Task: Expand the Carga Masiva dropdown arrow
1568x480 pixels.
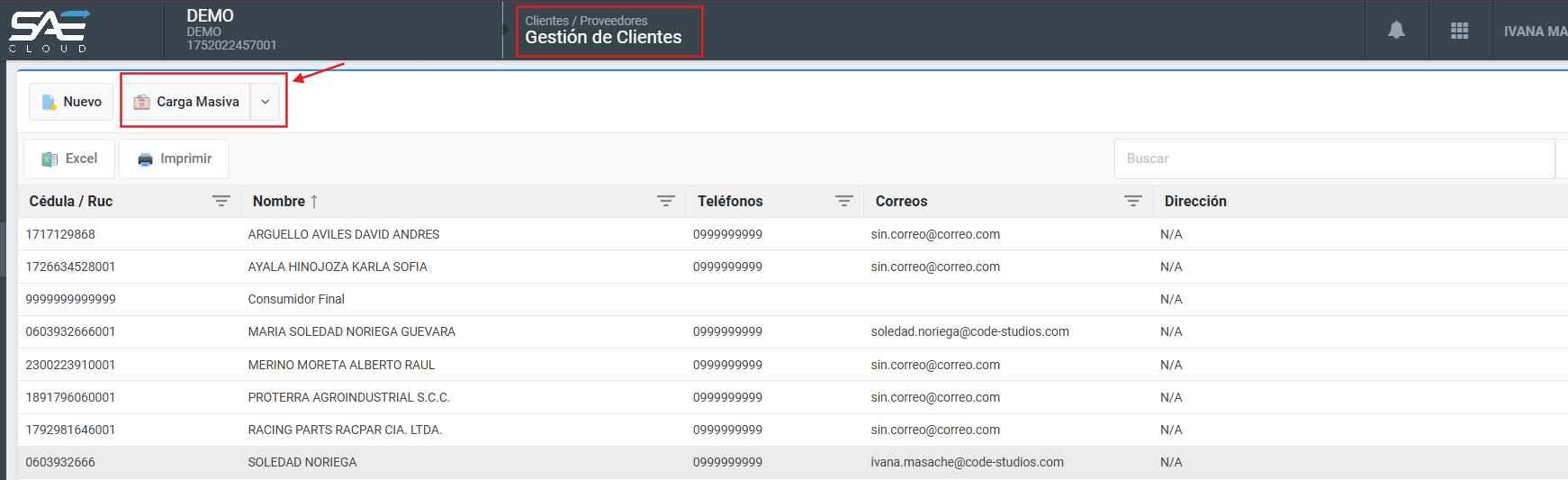Action: pos(266,102)
